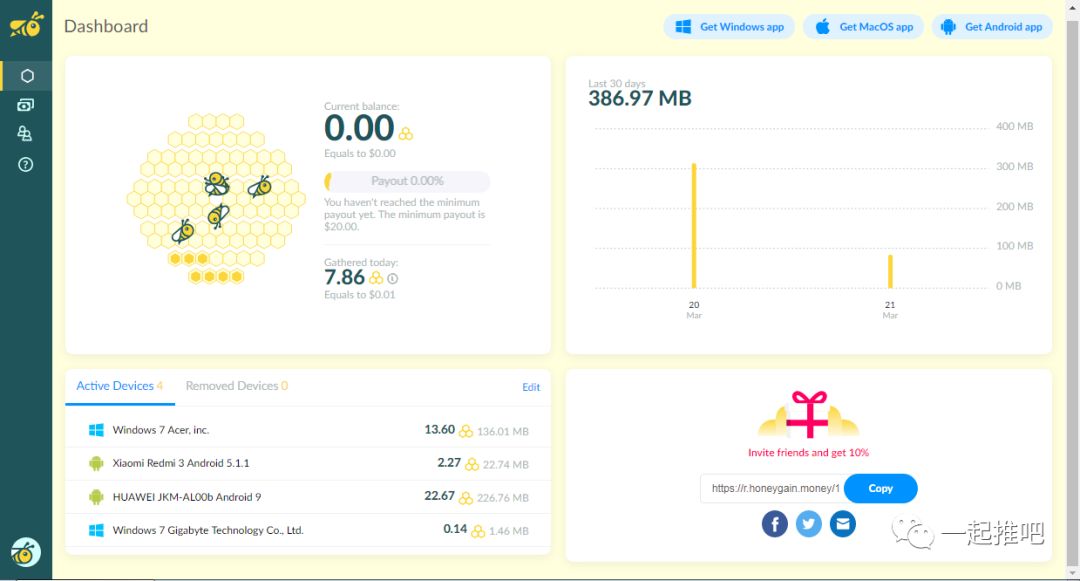Click the Windows icon for Acer device

(96, 430)
